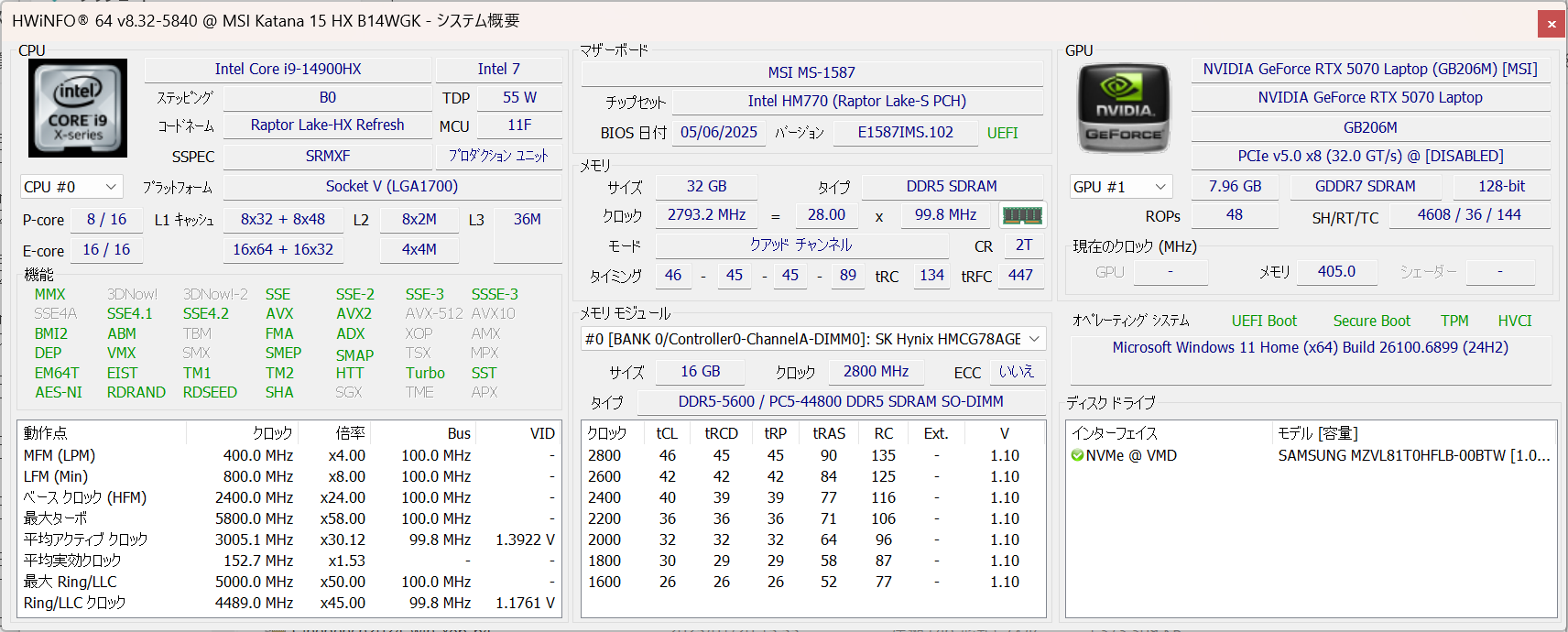
Task: Click the green memory module icon
Action: [1022, 215]
